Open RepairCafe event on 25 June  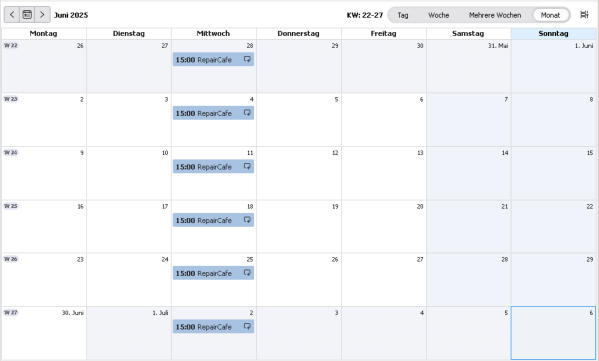pyautogui.click(x=213, y=273)
